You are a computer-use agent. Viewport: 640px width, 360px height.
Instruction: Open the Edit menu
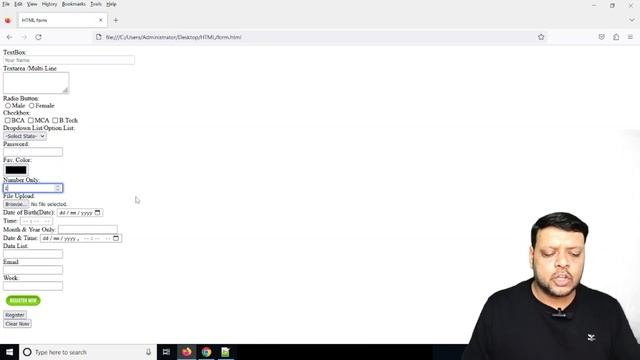click(x=18, y=4)
